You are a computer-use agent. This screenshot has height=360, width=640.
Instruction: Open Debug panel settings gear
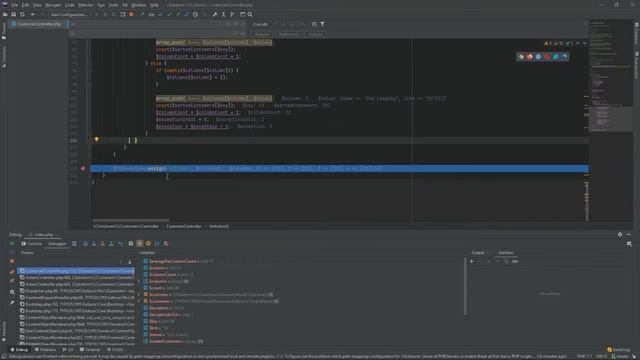click(x=620, y=235)
